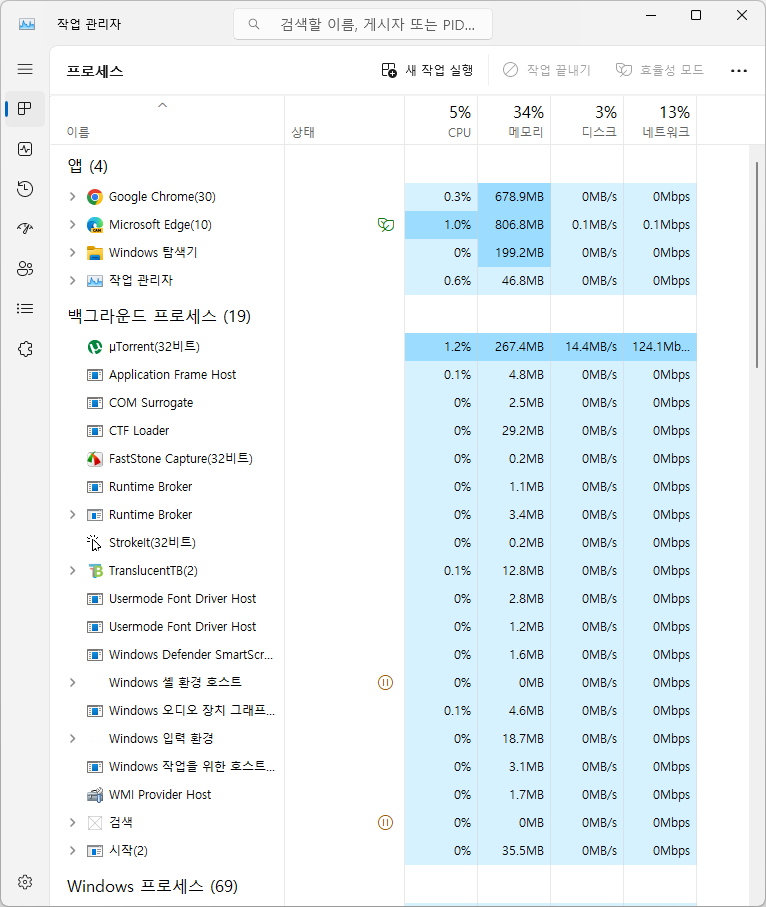Expand the Microsoft Edge(10) process group

(x=72, y=224)
